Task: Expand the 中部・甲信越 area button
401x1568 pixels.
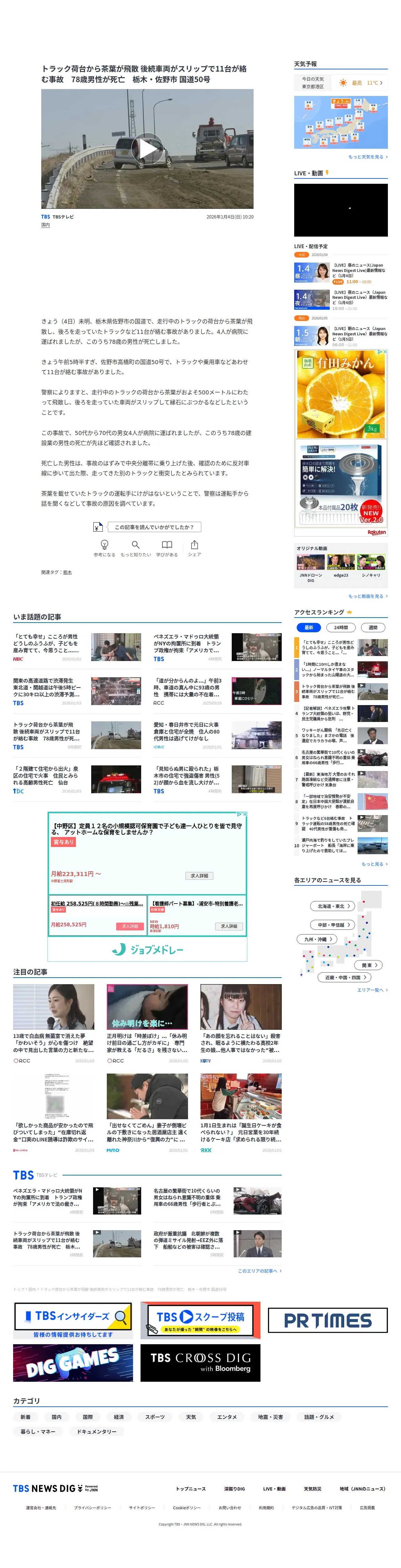Action: click(332, 924)
